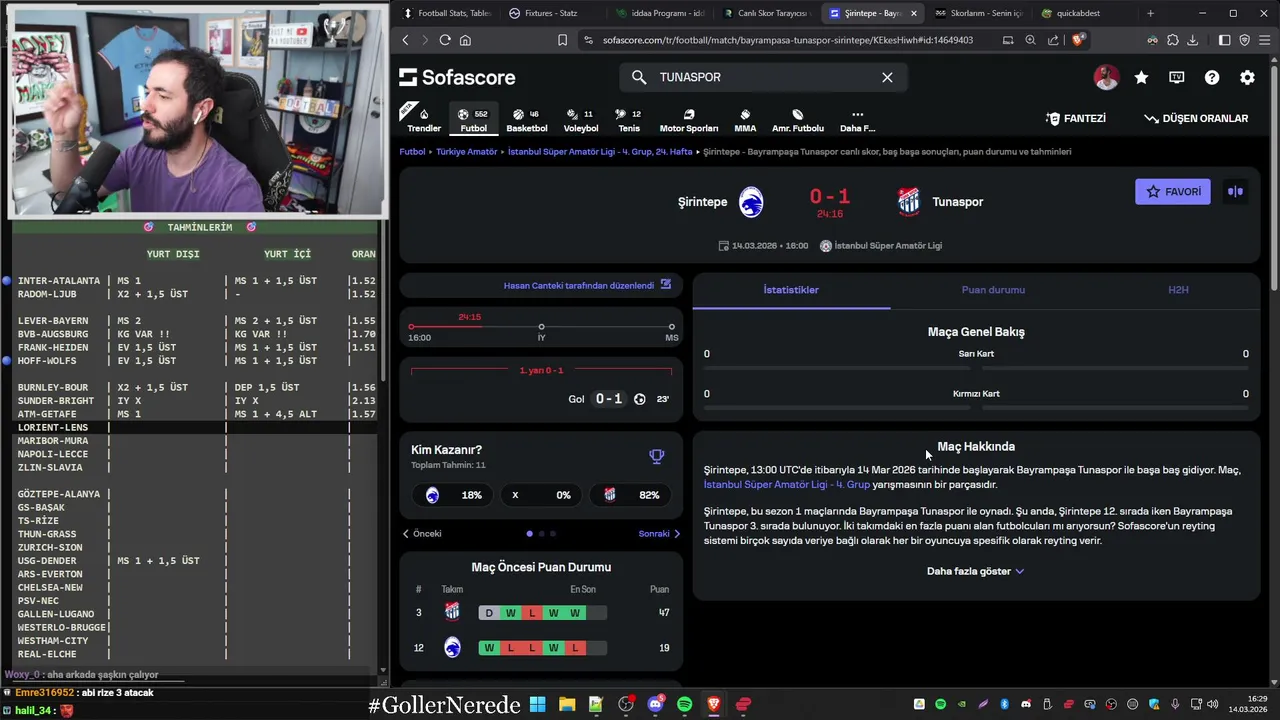Image resolution: width=1280 pixels, height=720 pixels.
Task: Select the İstatistikler tab
Action: 791,290
